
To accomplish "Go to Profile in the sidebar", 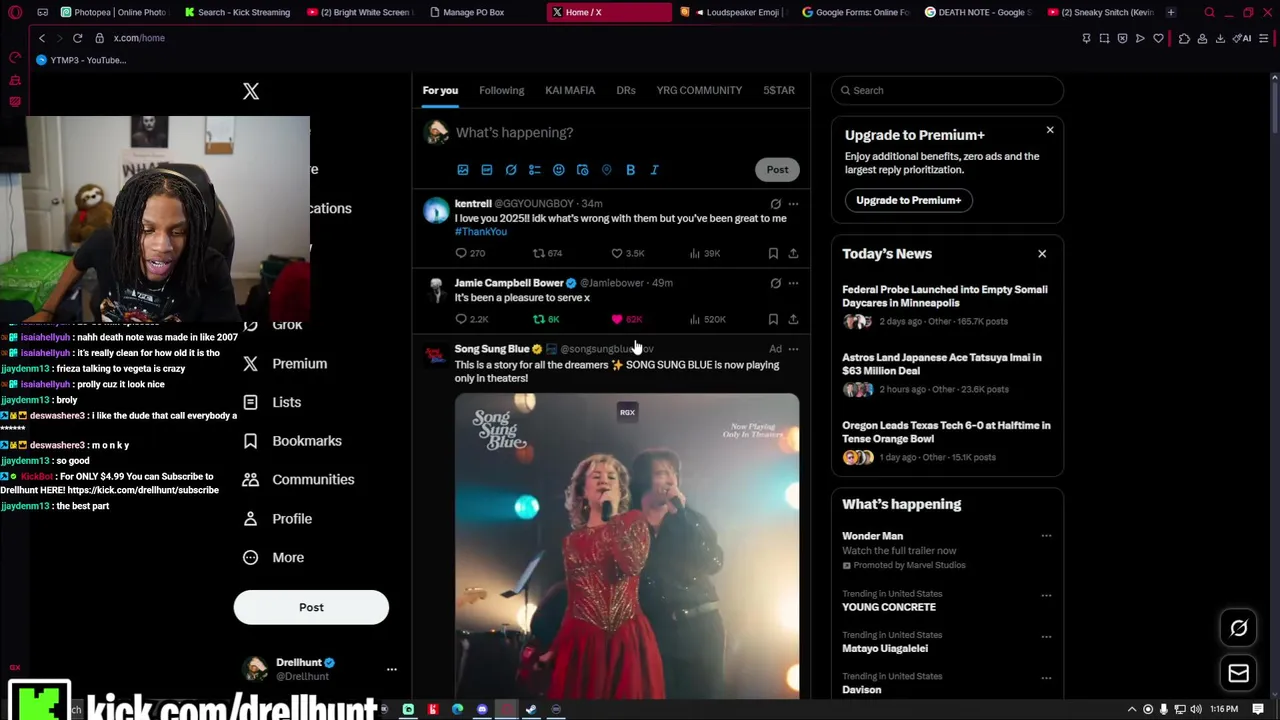I will pyautogui.click(x=278, y=519).
